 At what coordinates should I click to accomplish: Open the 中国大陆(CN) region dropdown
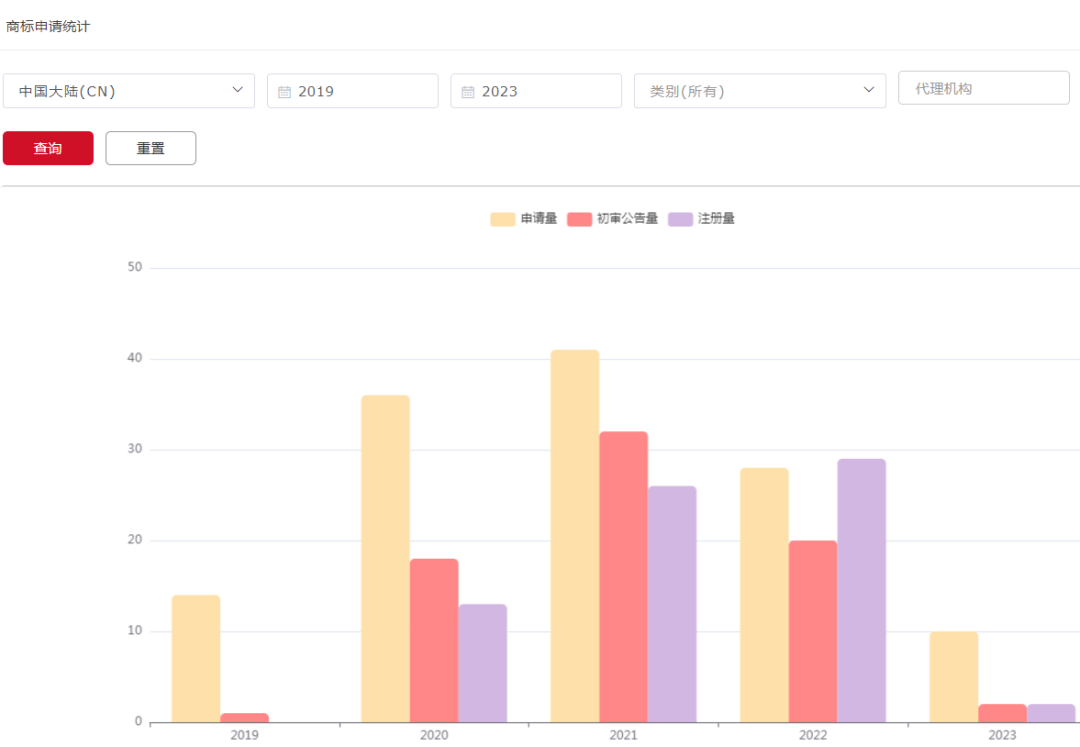click(128, 91)
